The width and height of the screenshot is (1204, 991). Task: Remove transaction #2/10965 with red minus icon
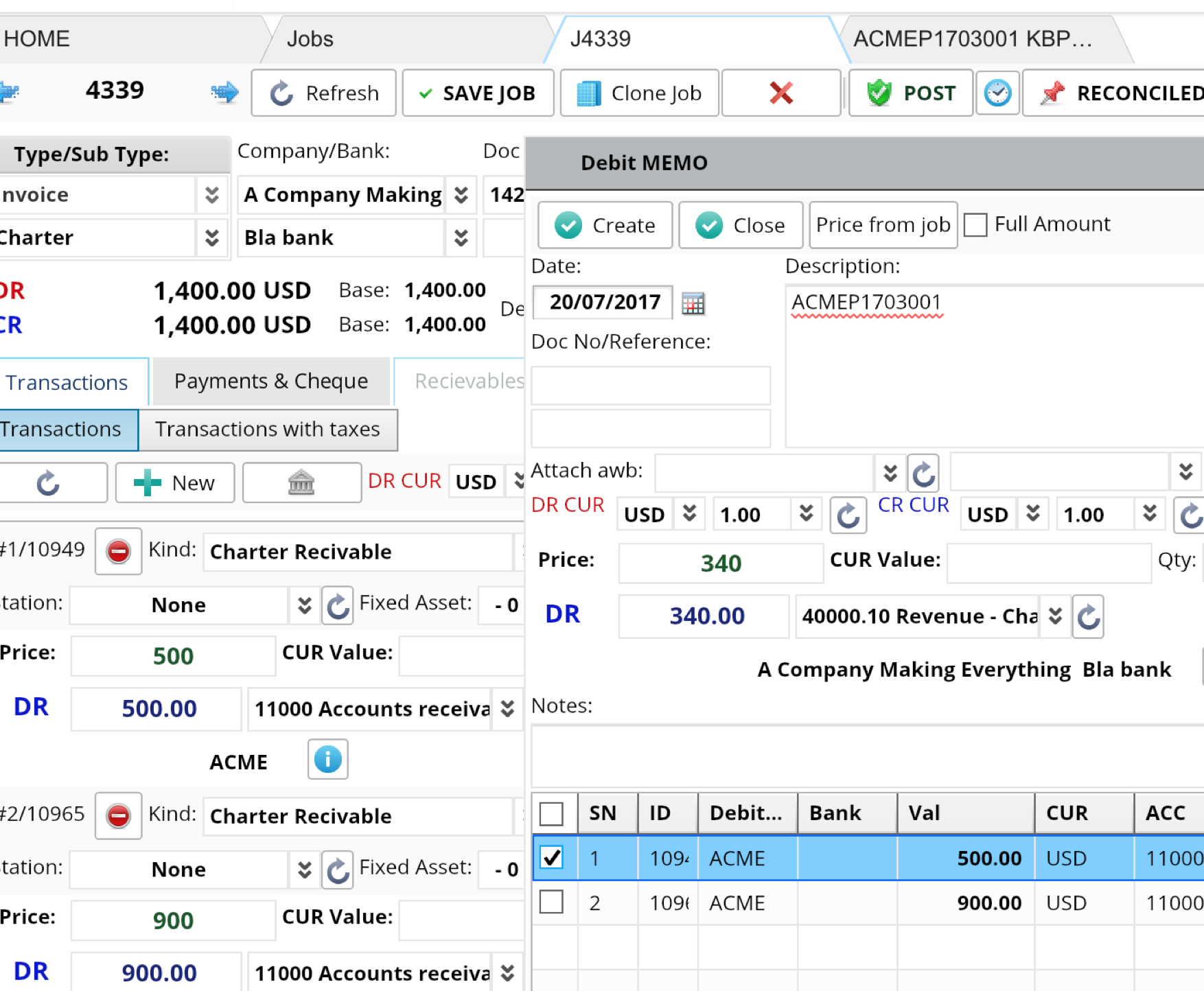pyautogui.click(x=118, y=815)
